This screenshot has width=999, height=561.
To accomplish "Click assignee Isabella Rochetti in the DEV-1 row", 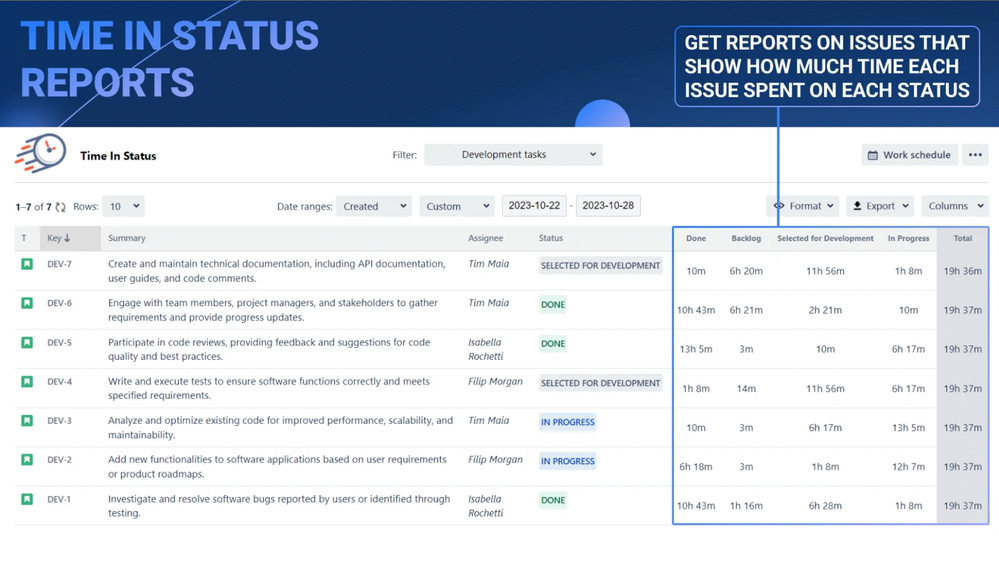I will (x=485, y=506).
